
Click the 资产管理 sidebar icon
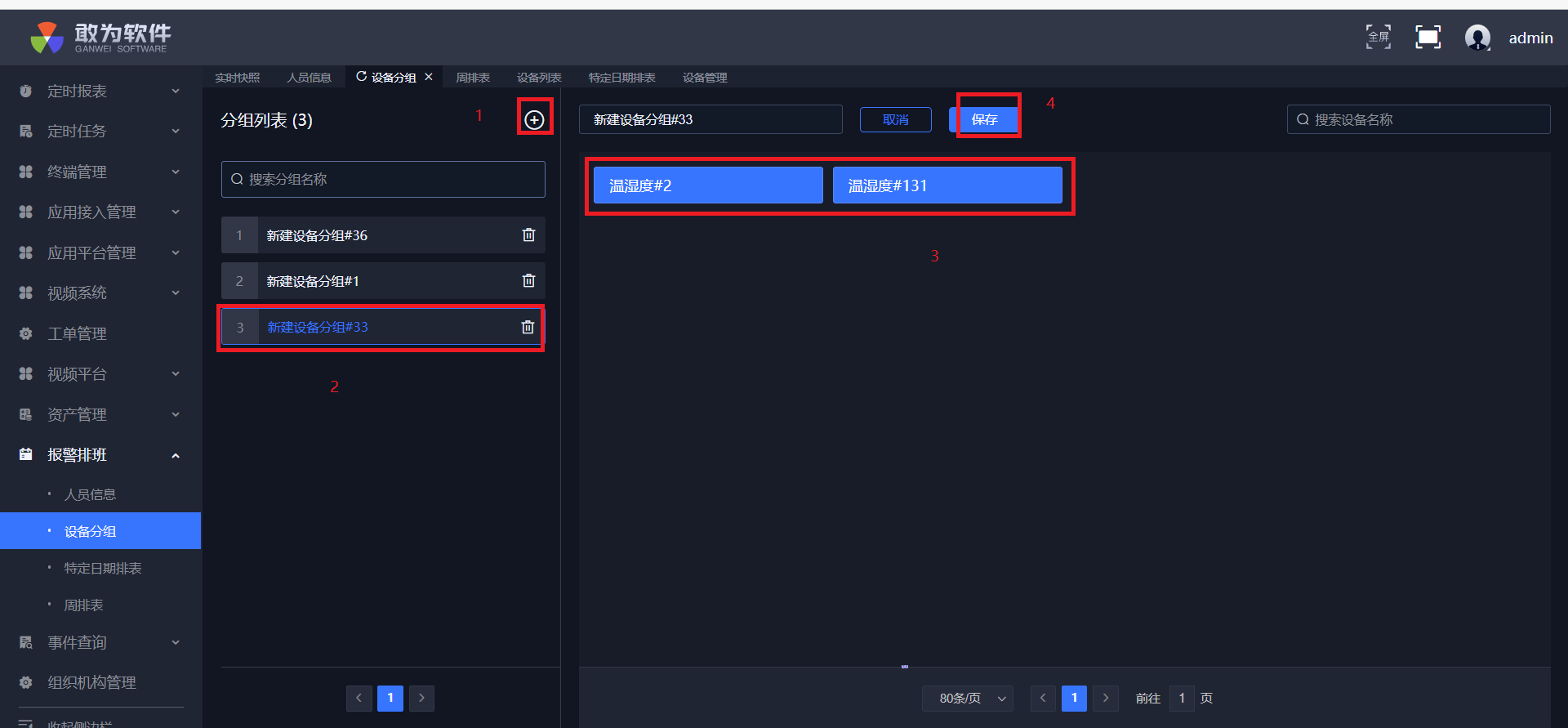(26, 415)
